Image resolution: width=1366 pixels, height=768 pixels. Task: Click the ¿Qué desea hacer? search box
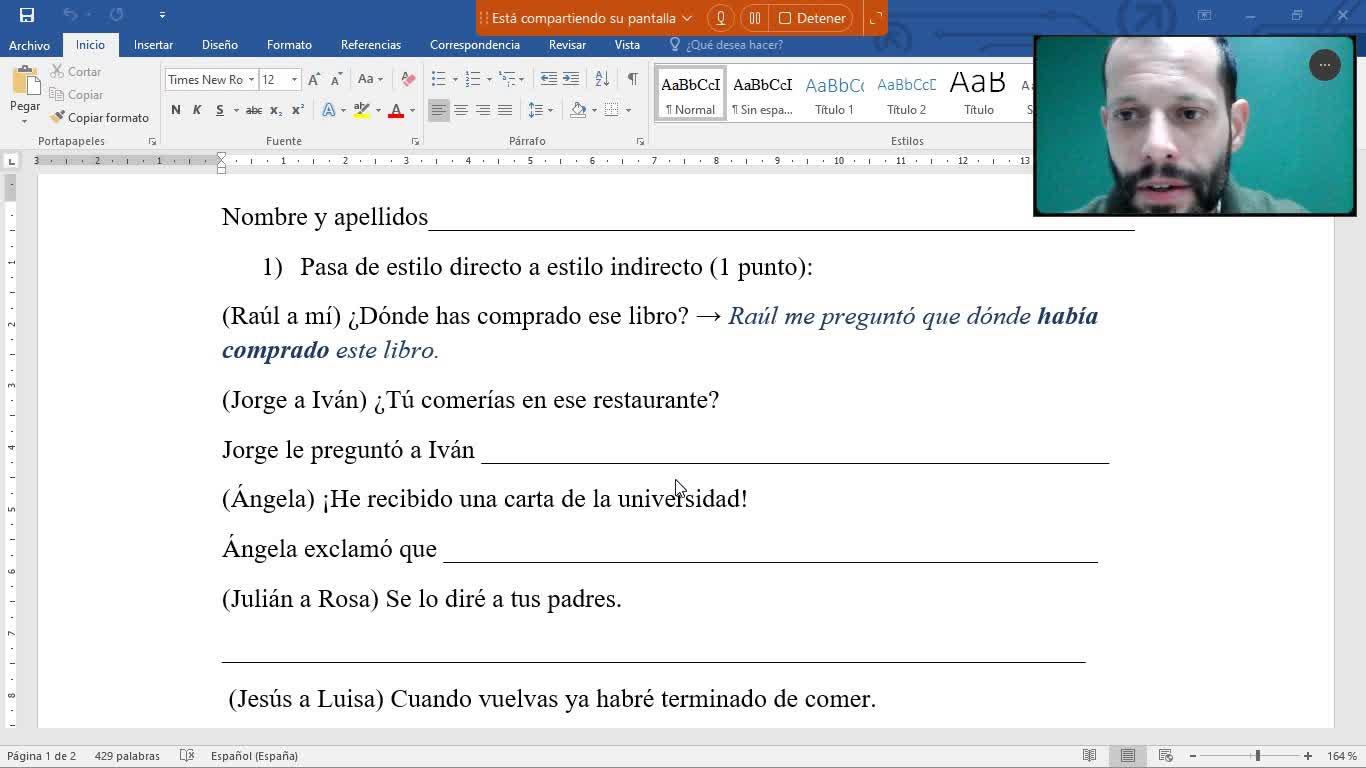click(x=734, y=45)
